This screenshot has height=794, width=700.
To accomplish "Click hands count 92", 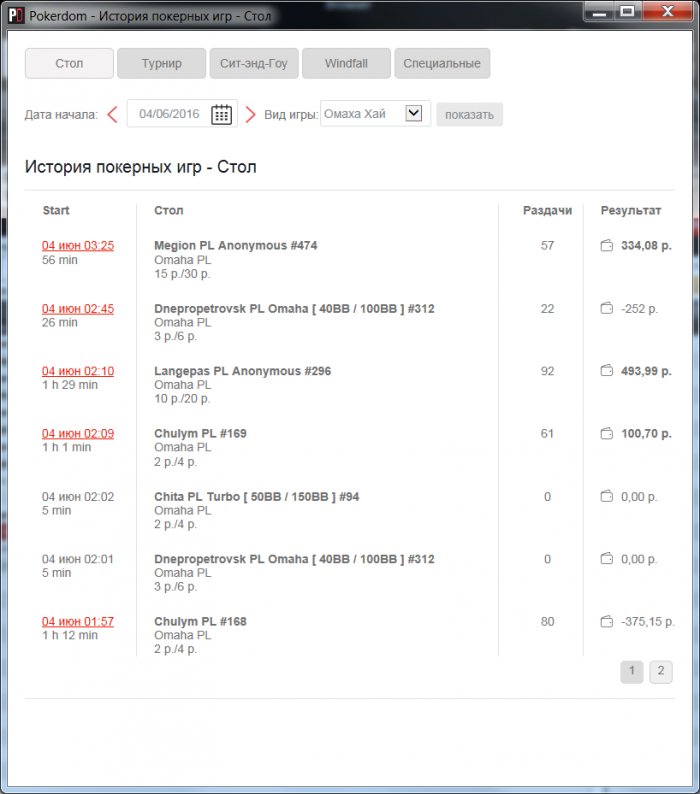I will [x=548, y=371].
